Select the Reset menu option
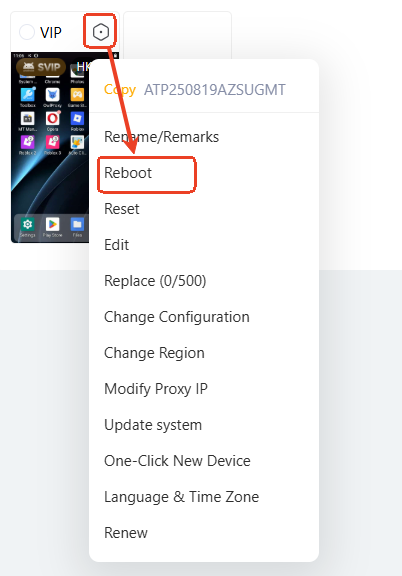Viewport: 402px width, 576px height. coord(122,209)
